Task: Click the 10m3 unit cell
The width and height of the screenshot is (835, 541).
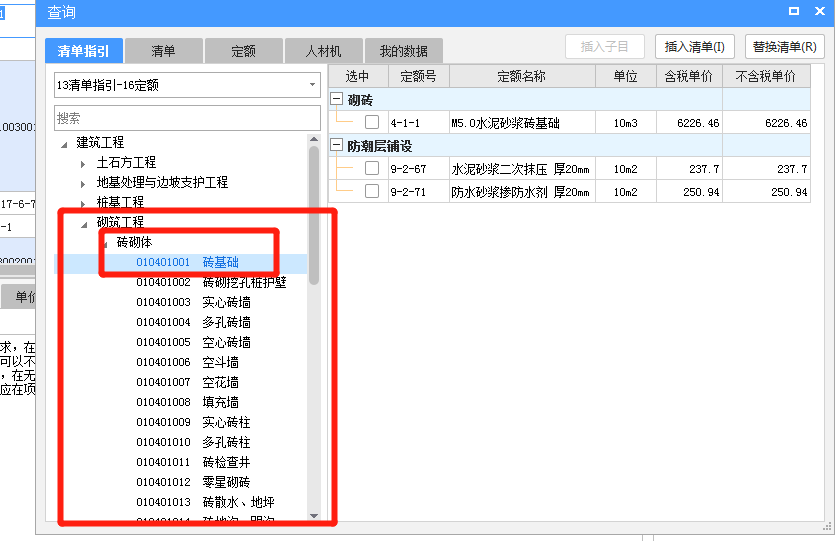Action: [x=626, y=123]
